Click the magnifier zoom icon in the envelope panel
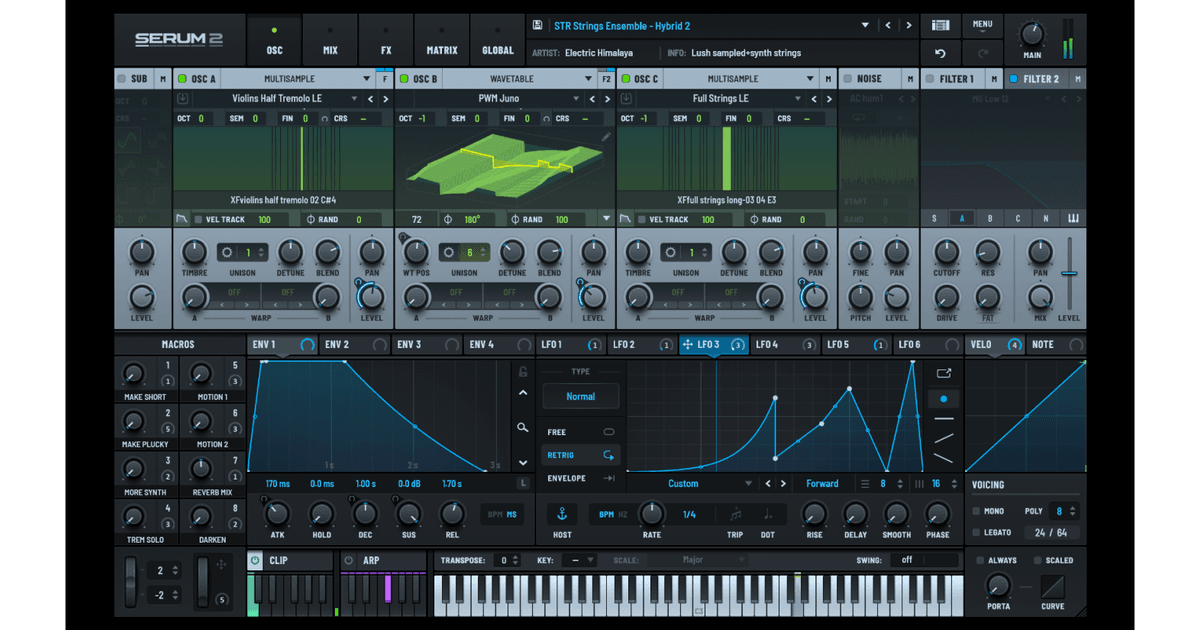This screenshot has width=1200, height=630. 522,428
